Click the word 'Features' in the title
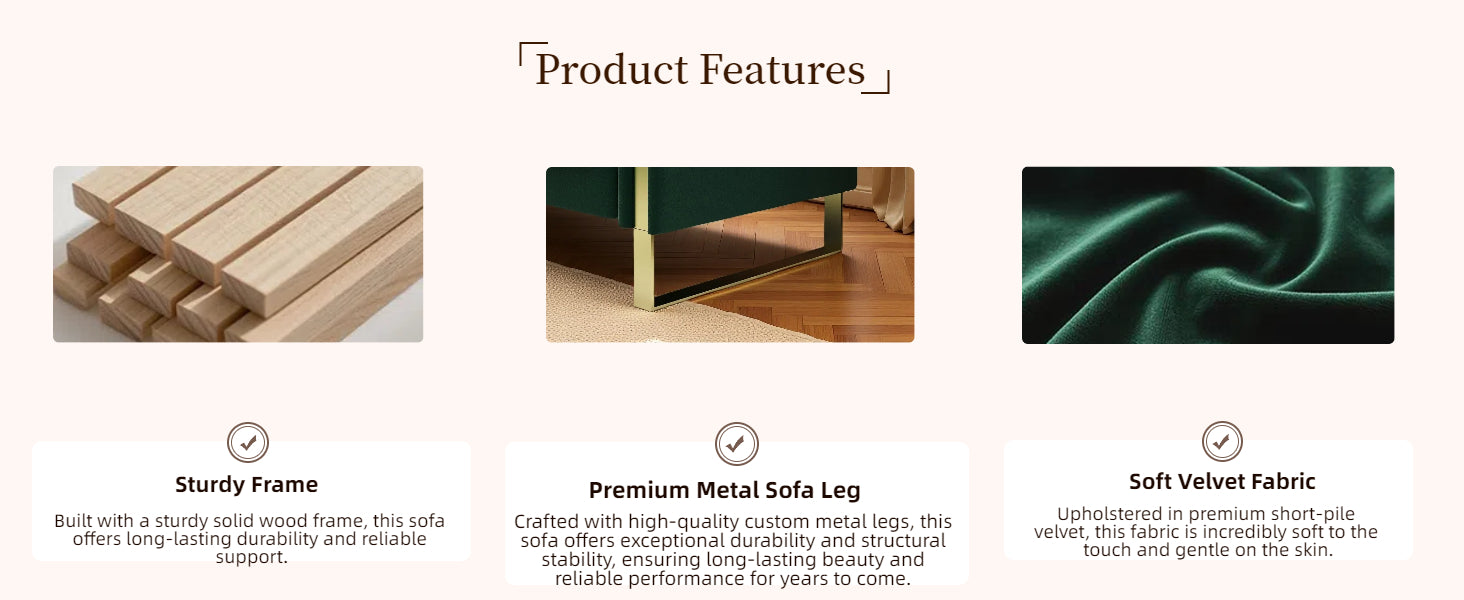The image size is (1464, 600). point(782,70)
